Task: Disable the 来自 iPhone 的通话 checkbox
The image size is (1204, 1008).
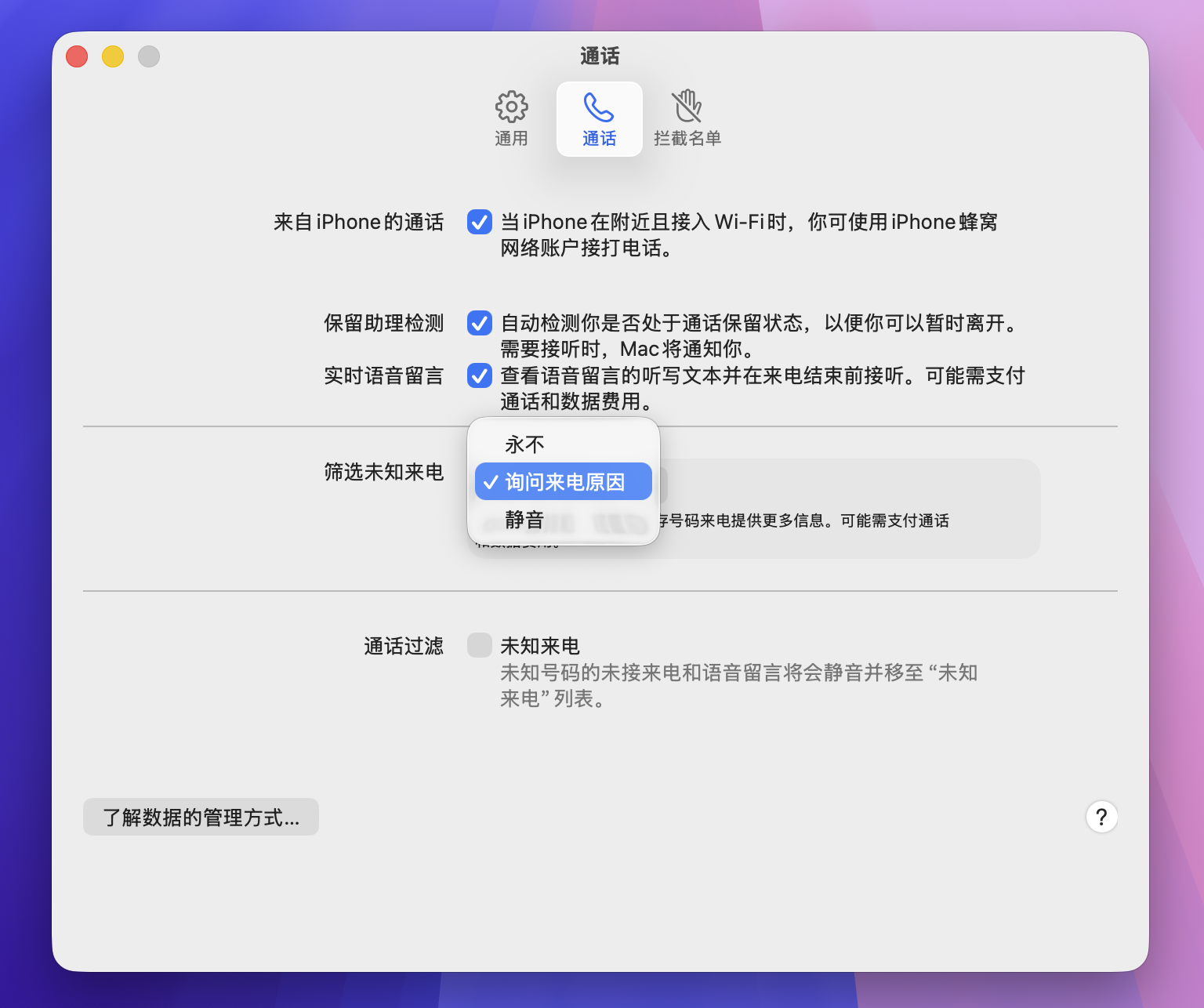Action: click(x=479, y=222)
